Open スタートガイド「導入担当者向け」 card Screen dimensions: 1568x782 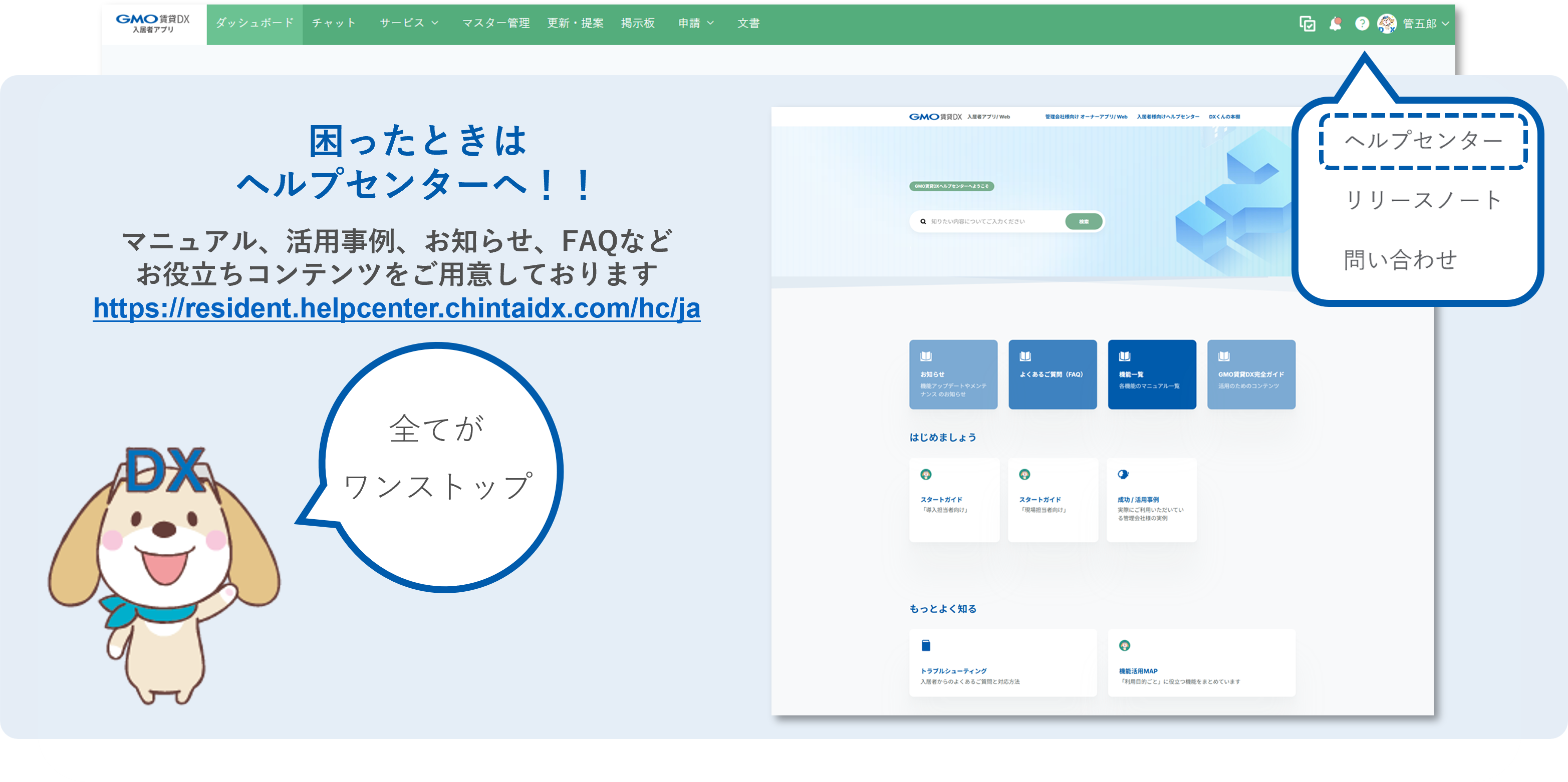(x=954, y=499)
